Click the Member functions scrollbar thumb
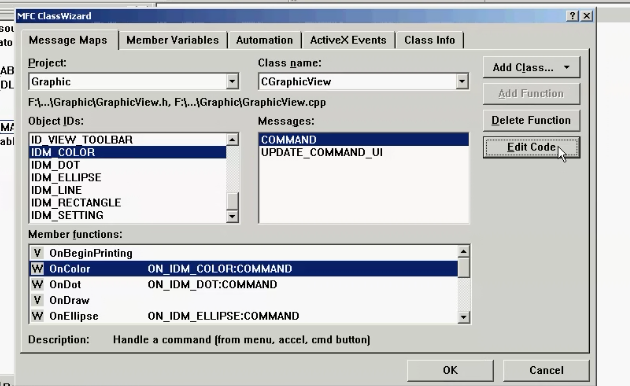Screen dimensions: 630x386 463,268
